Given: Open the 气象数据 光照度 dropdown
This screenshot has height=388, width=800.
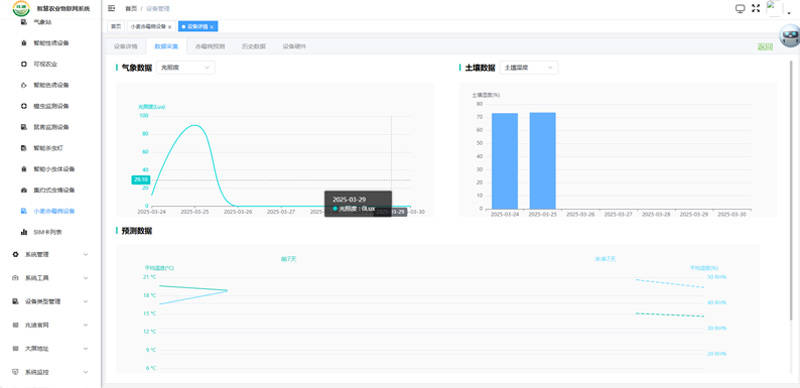Looking at the screenshot, I should click(x=186, y=67).
